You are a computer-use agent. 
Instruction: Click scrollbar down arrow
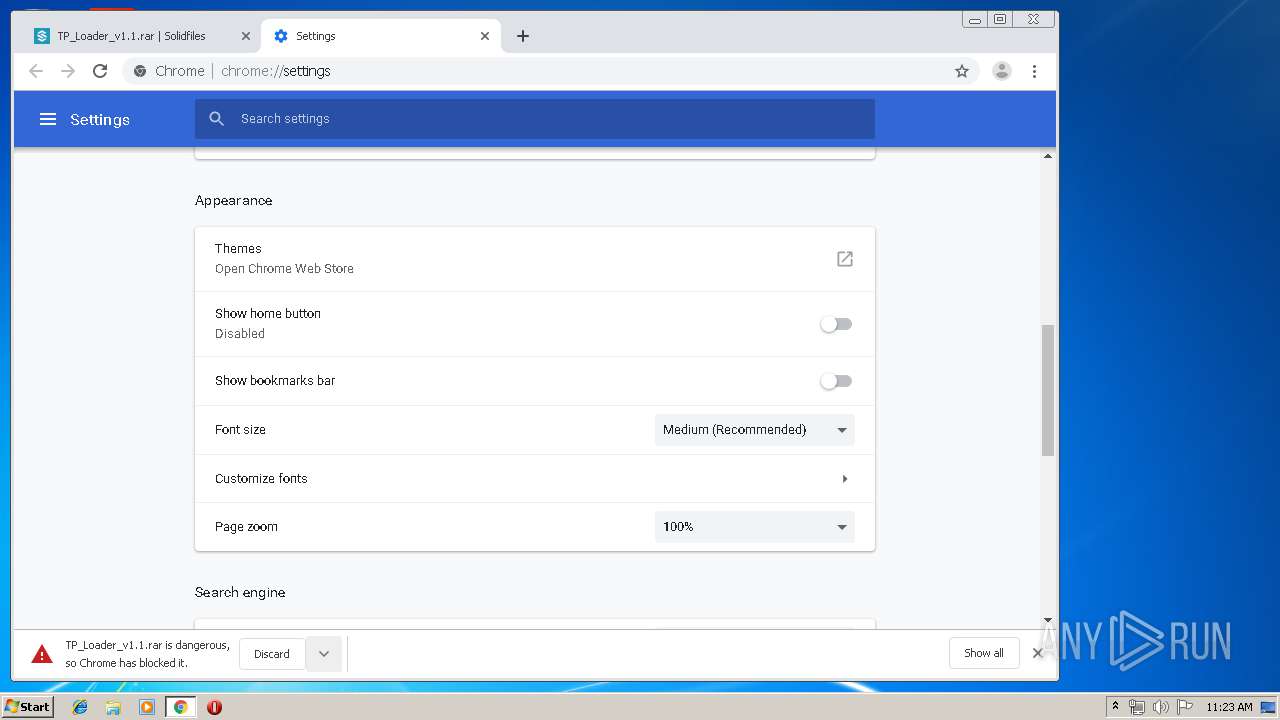pyautogui.click(x=1048, y=620)
